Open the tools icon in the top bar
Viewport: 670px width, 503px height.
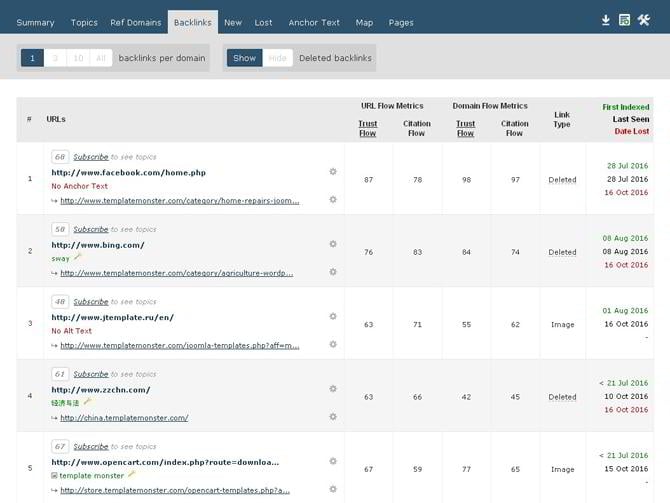coord(643,21)
